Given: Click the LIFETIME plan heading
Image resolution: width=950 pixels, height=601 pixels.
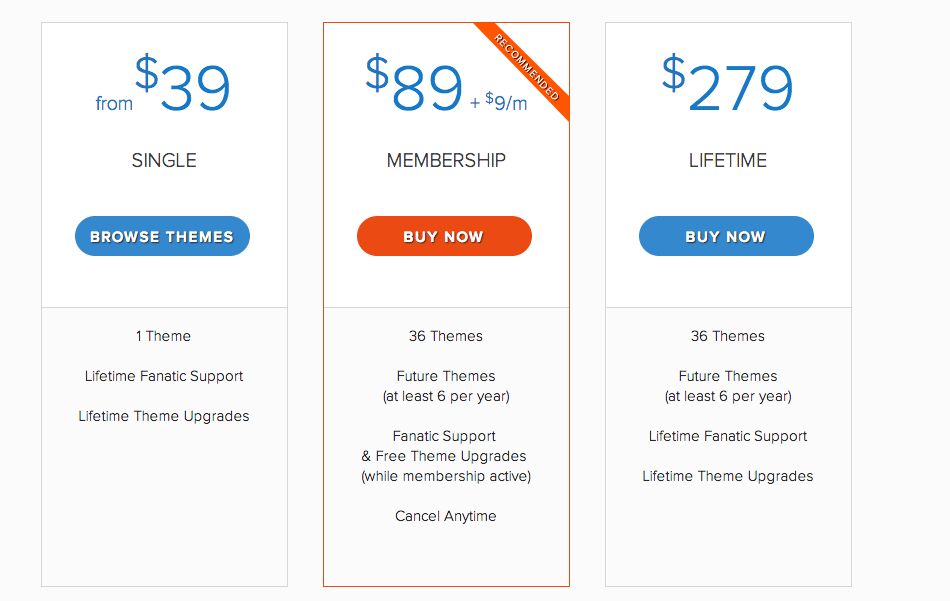Looking at the screenshot, I should click(x=728, y=161).
